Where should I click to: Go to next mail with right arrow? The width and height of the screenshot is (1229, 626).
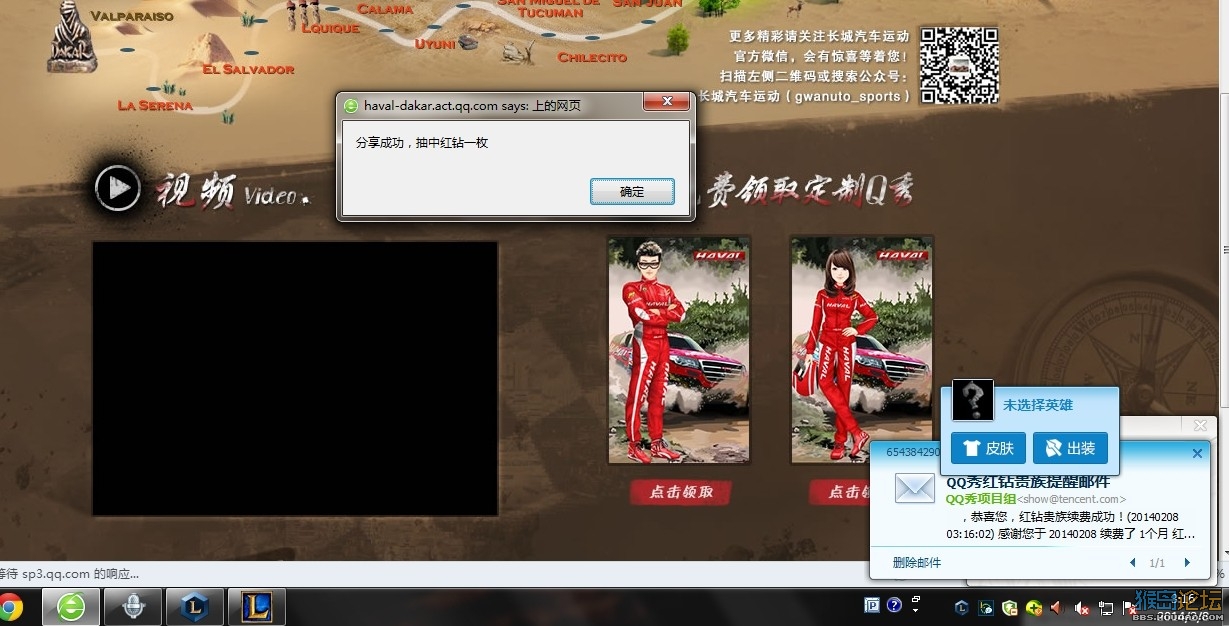pyautogui.click(x=1187, y=563)
